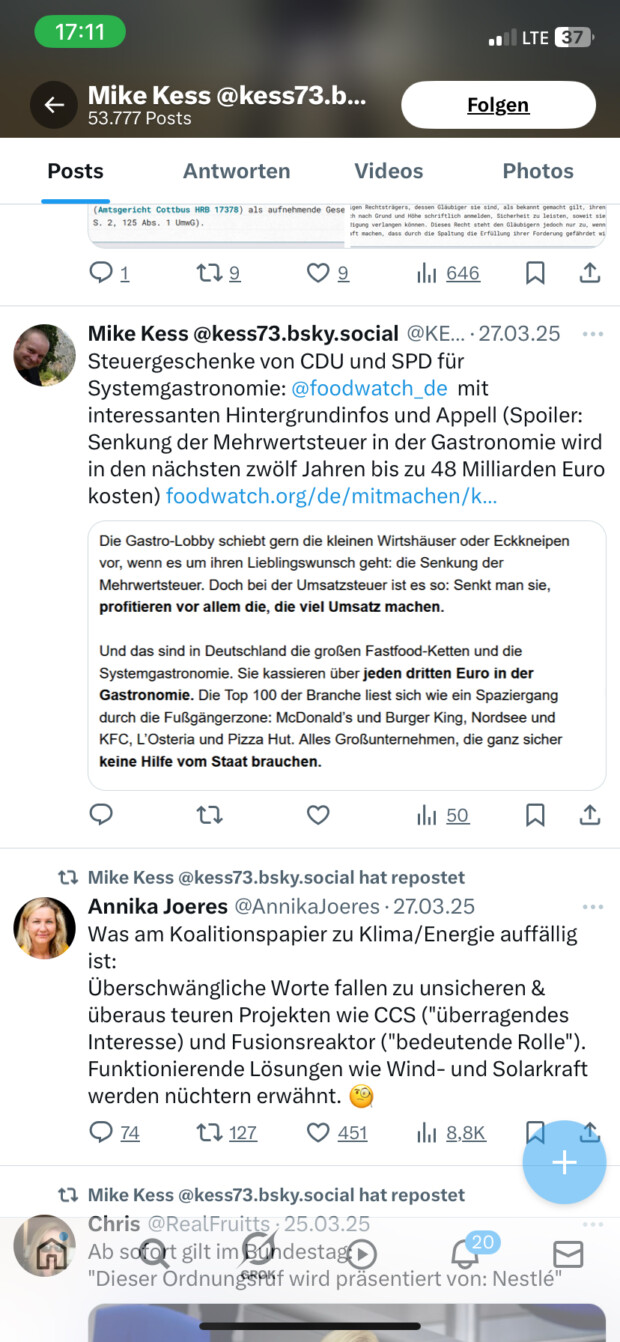This screenshot has height=1342, width=620.
Task: Open direct messages envelope icon
Action: (568, 1254)
